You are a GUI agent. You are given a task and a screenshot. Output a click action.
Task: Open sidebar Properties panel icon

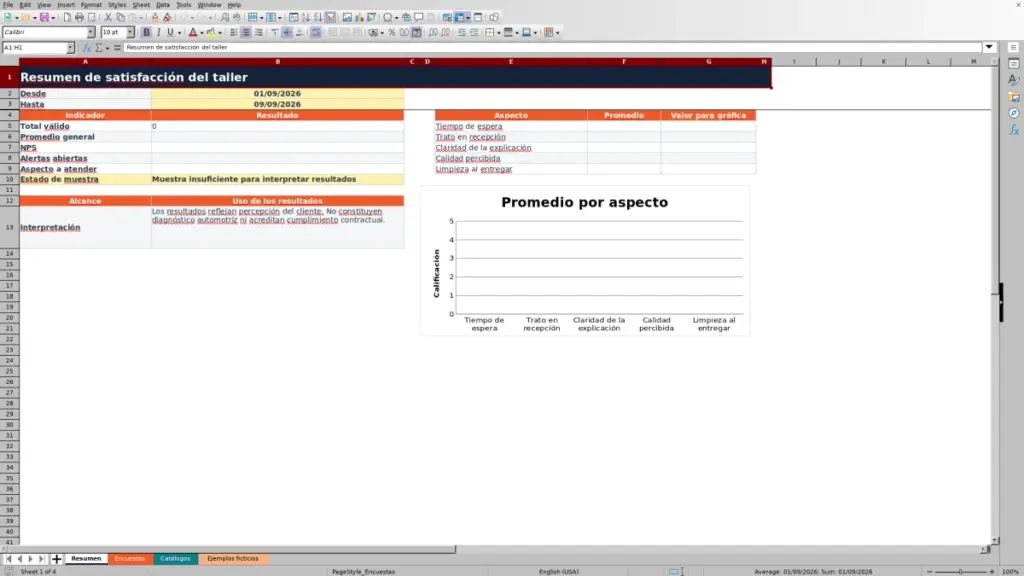[1014, 63]
